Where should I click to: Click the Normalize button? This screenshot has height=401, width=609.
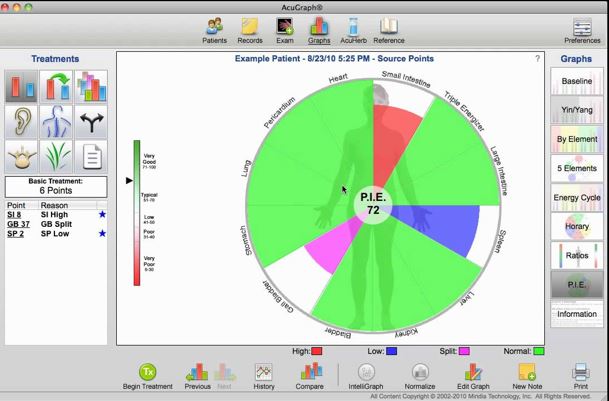click(420, 377)
